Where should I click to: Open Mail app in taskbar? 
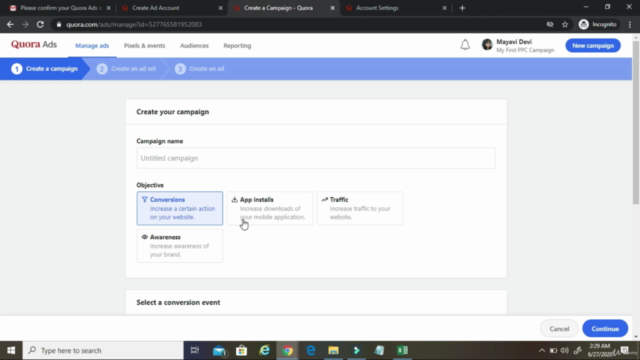pos(219,351)
